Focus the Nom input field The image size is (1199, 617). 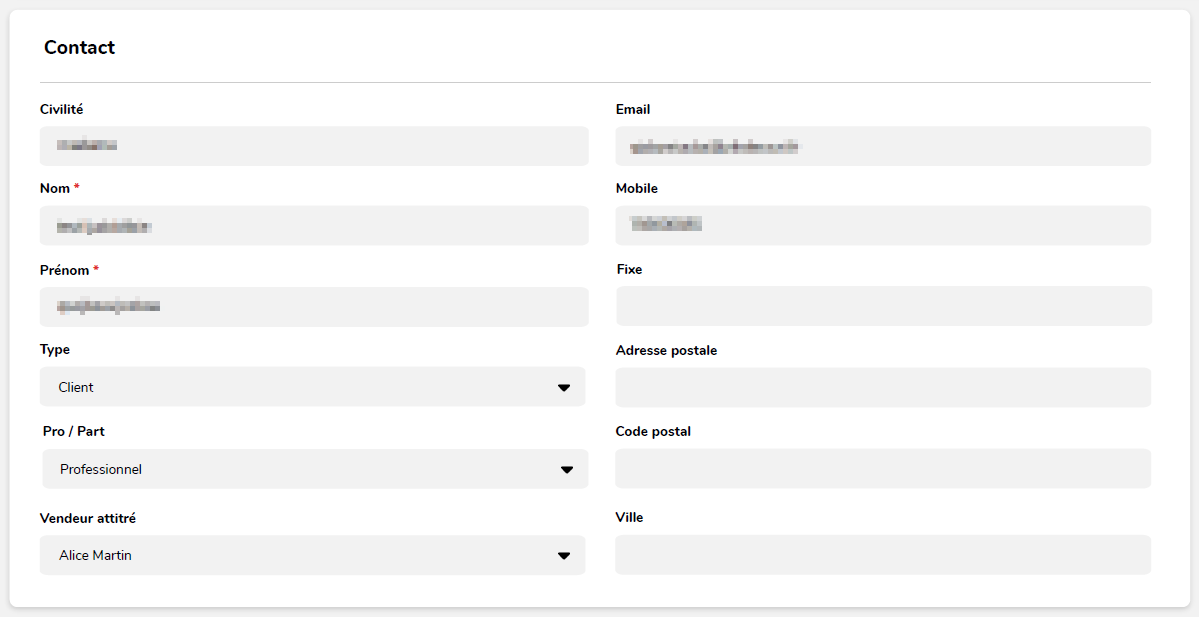(x=314, y=226)
